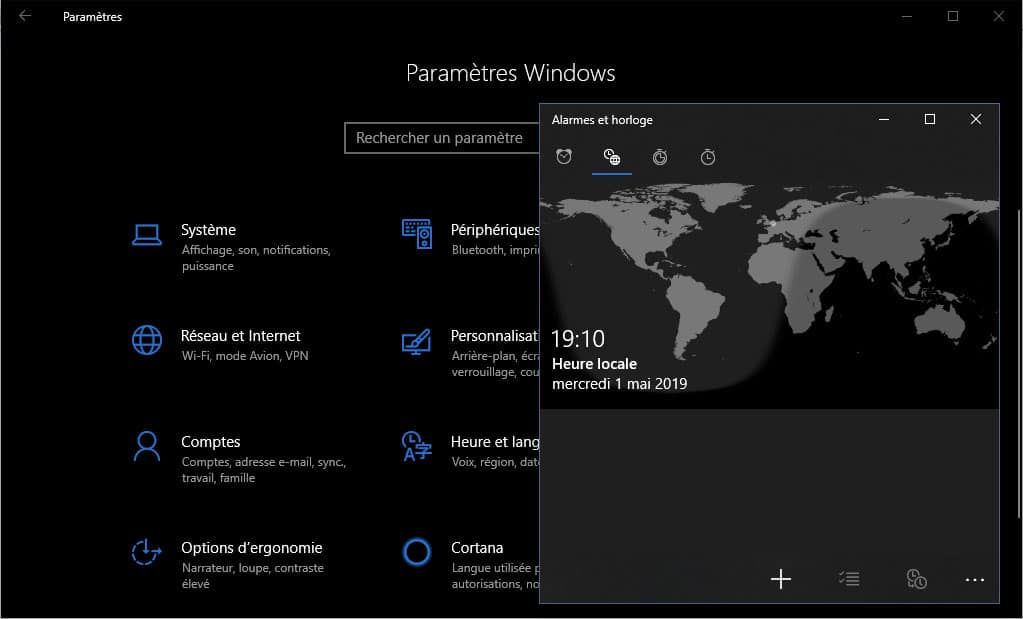Open Options d'ergonomie settings label
1023x619 pixels.
(x=251, y=548)
